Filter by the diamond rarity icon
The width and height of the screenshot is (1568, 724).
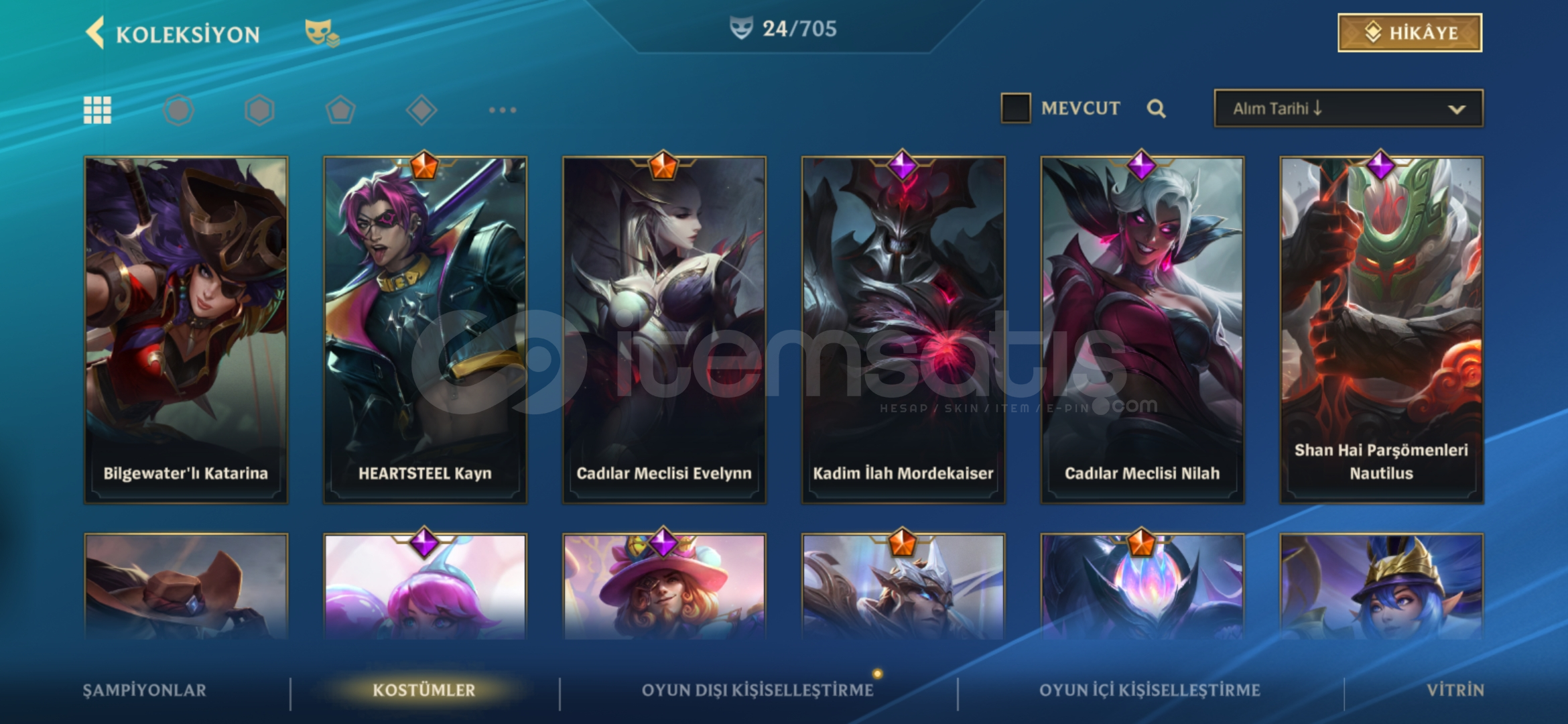tap(421, 110)
